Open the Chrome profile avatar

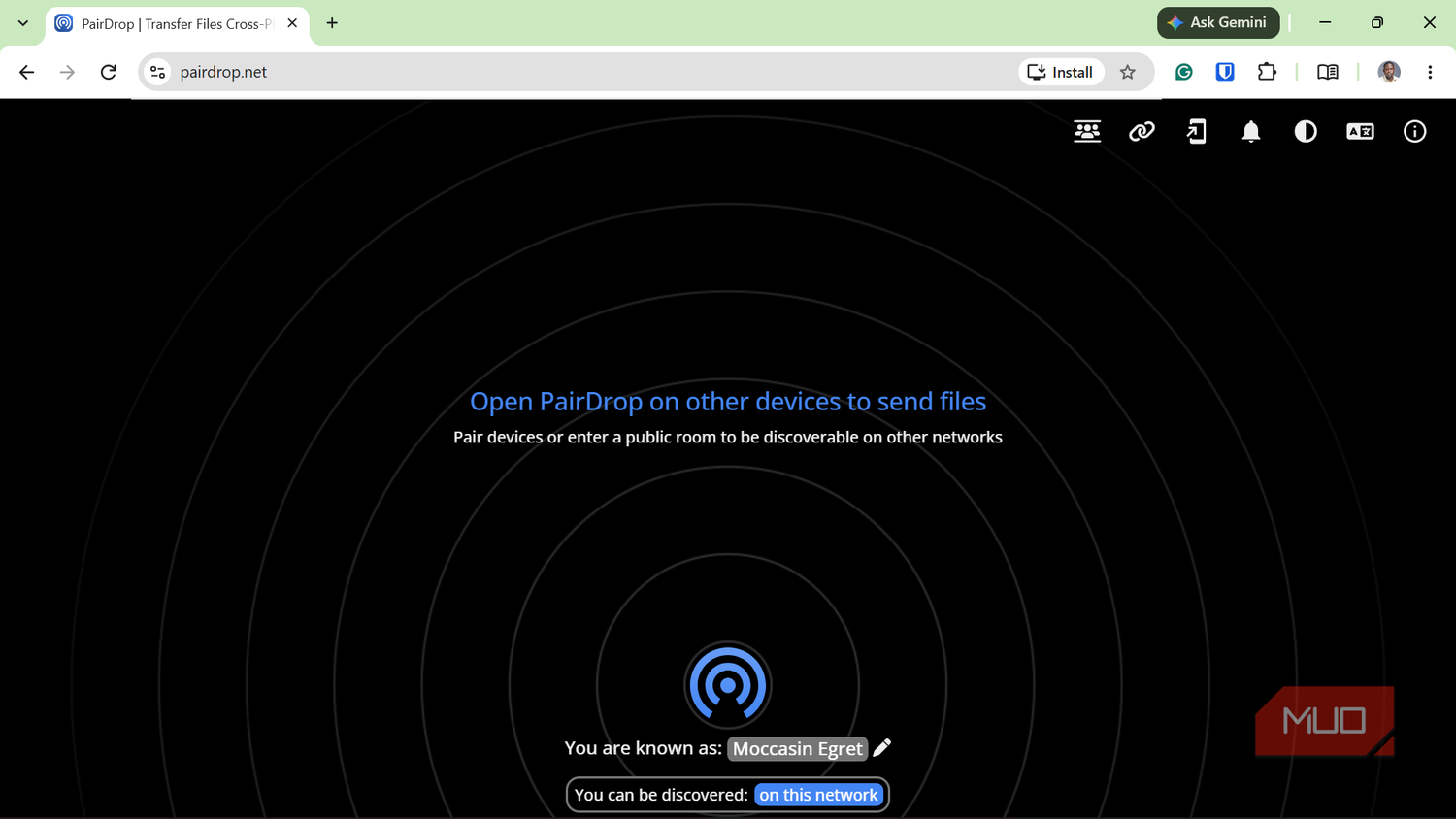coord(1389,72)
